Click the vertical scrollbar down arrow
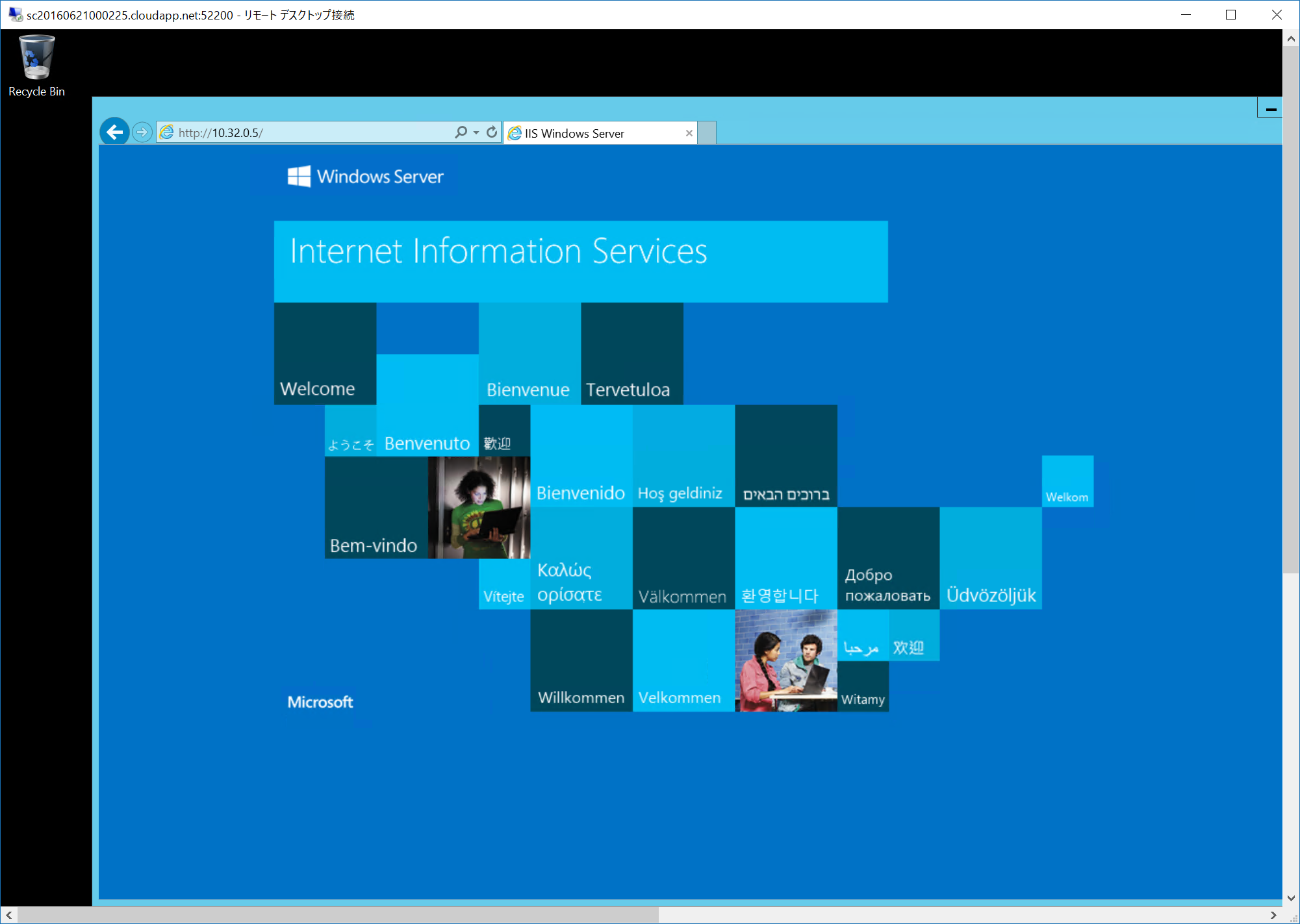The image size is (1300, 924). tap(1291, 898)
